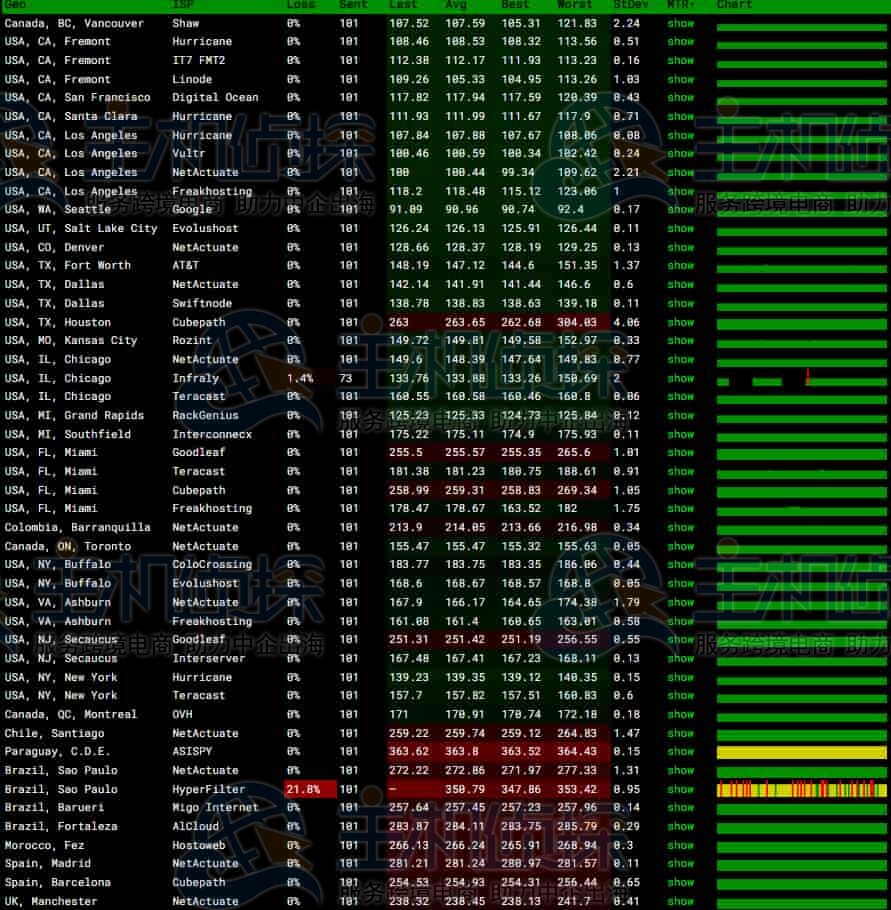Sort by the StDev column header
This screenshot has width=891, height=910.
(x=628, y=5)
